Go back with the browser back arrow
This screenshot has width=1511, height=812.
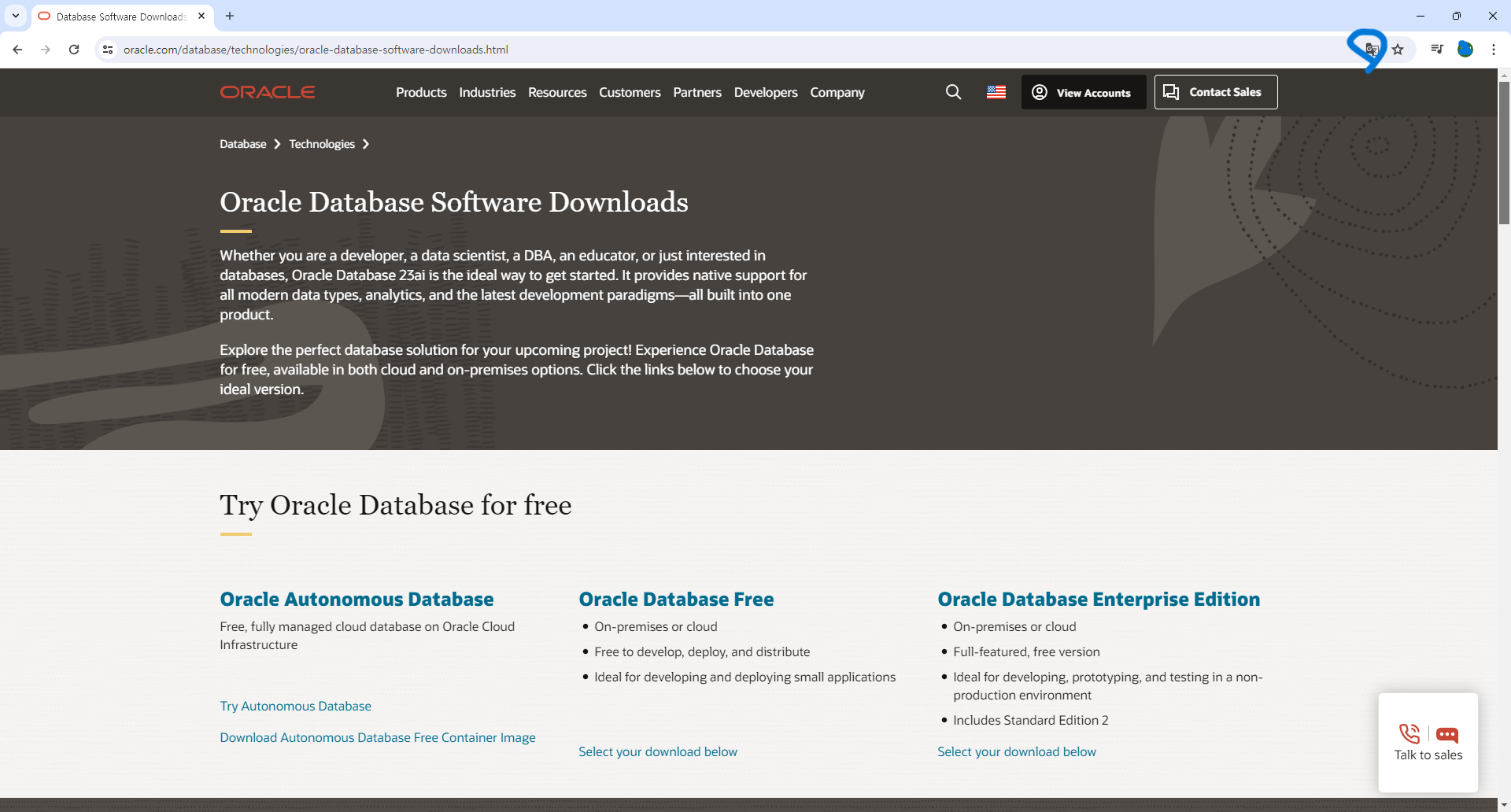coord(17,50)
